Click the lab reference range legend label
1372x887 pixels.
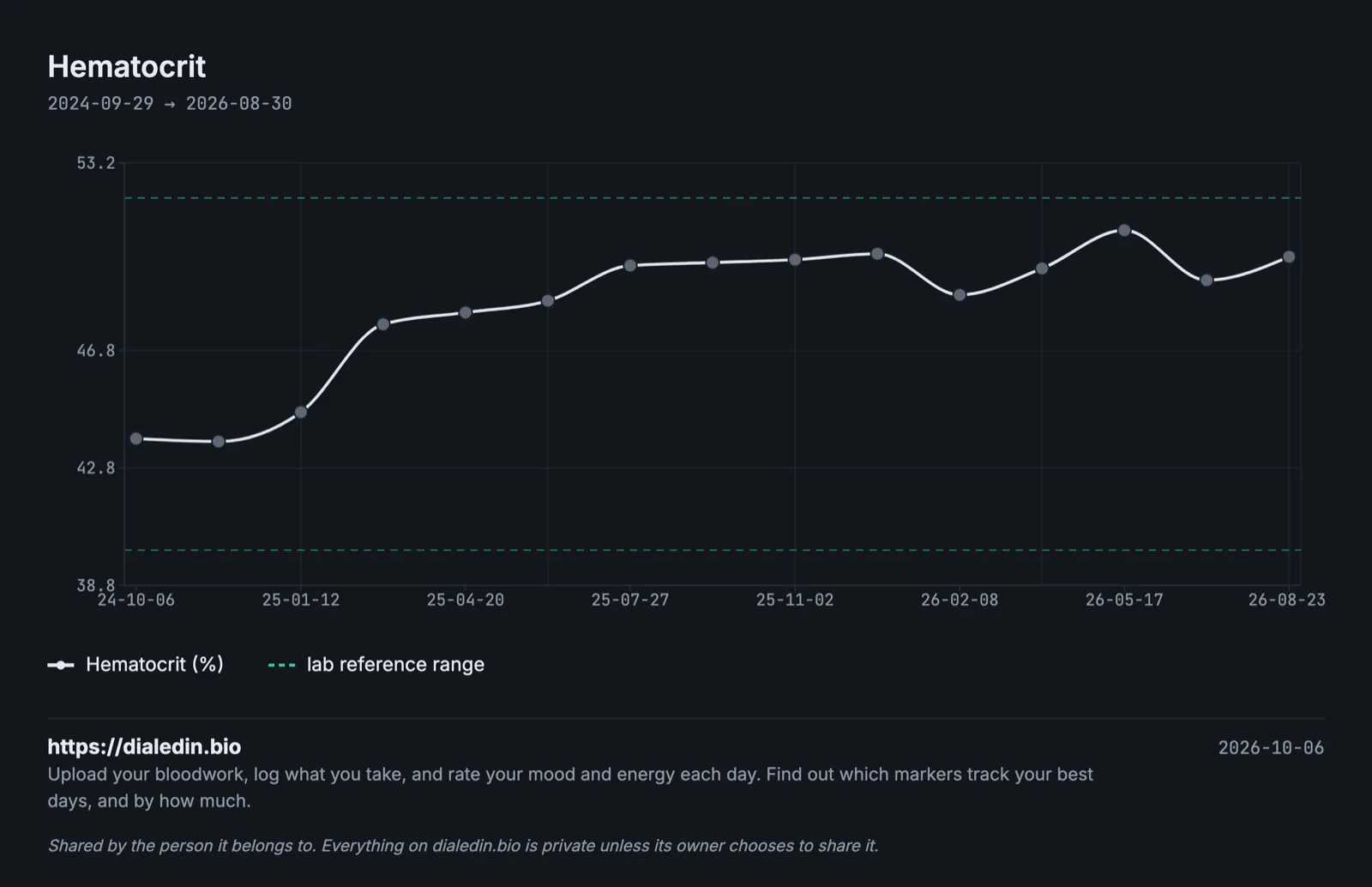point(395,665)
